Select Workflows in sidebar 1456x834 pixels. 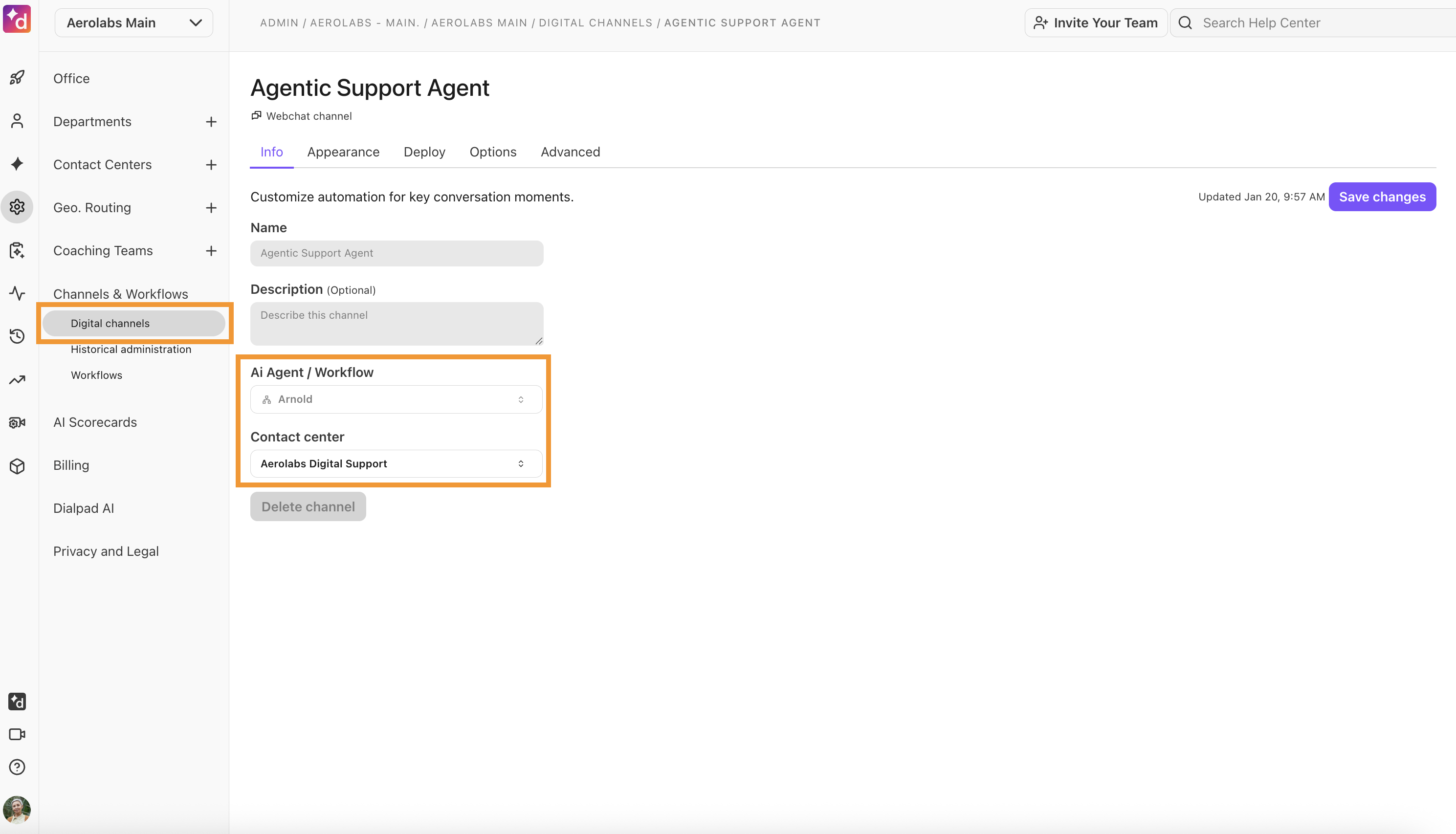(x=97, y=375)
